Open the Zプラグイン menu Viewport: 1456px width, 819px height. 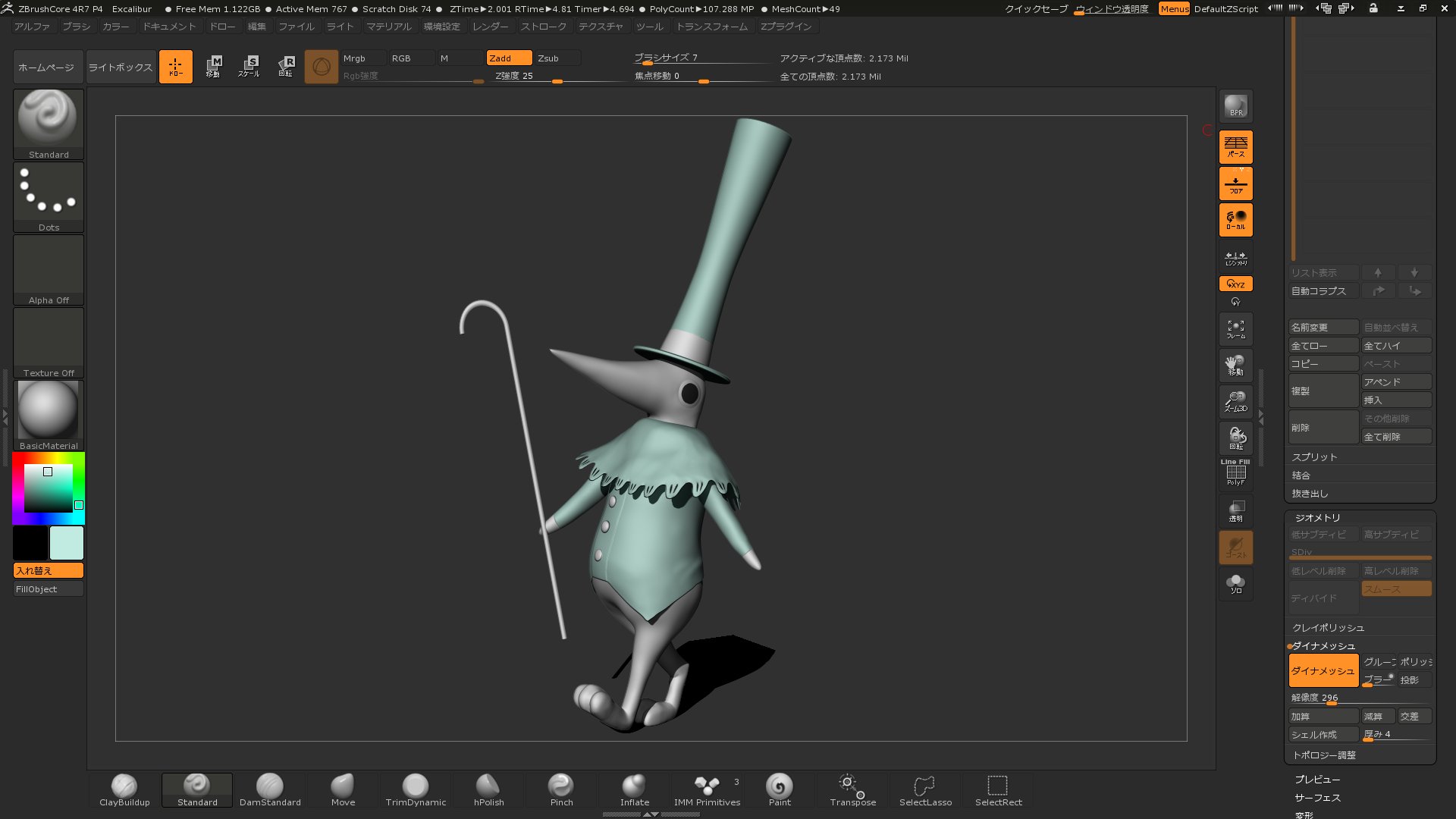click(786, 27)
